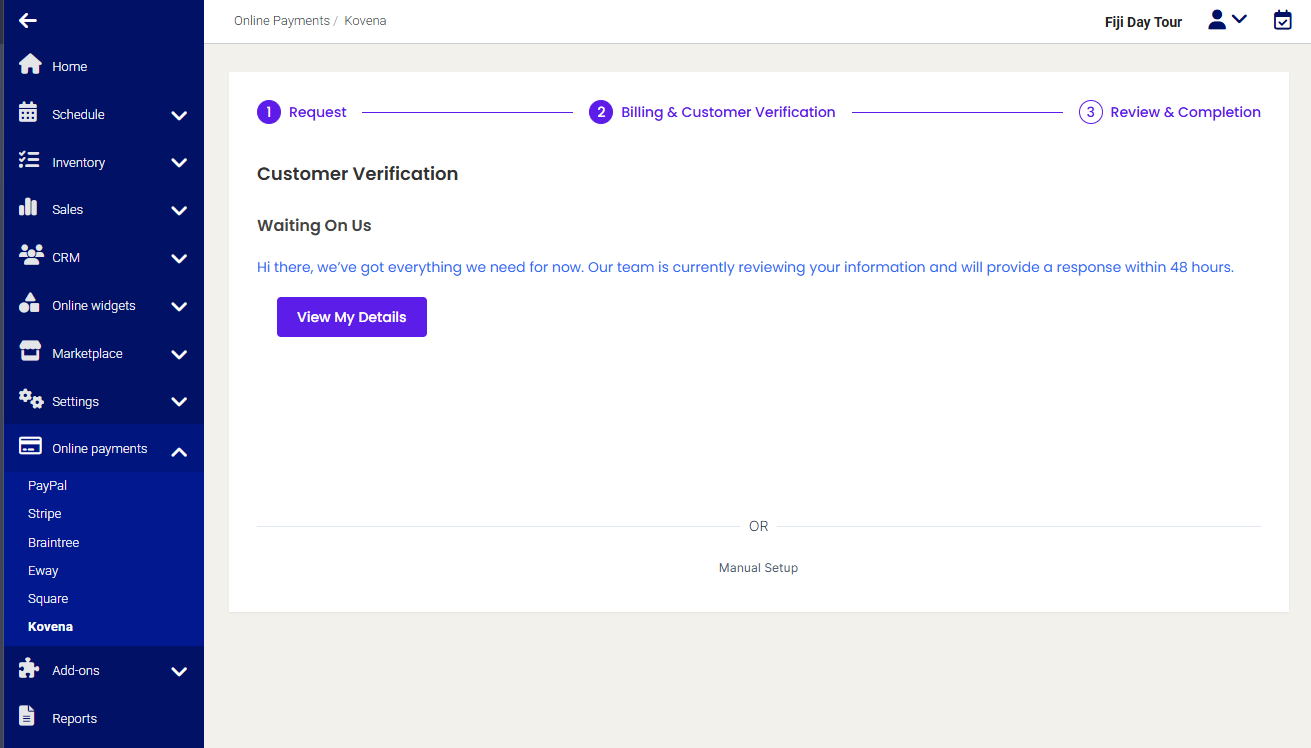Collapse the Online payments chevron

pos(179,452)
